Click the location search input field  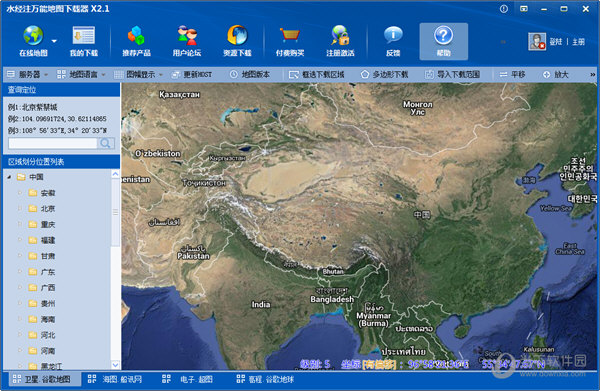point(53,143)
